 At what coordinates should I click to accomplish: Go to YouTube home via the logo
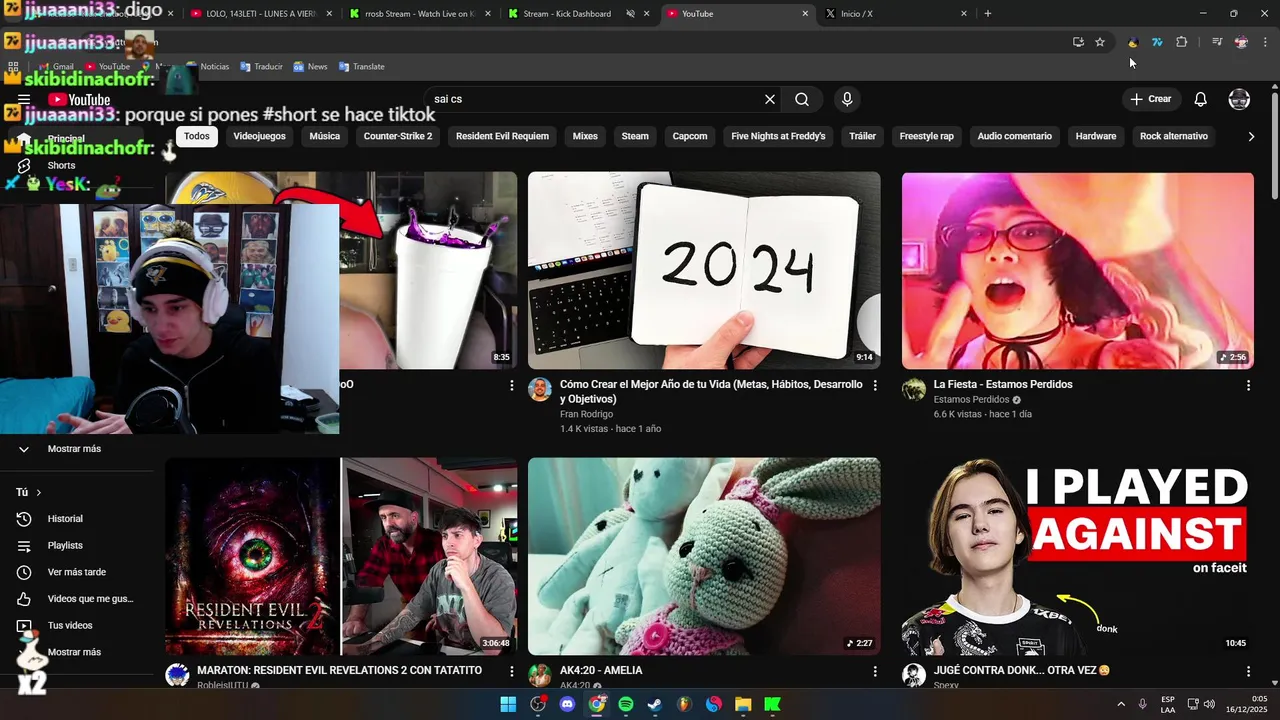click(79, 99)
